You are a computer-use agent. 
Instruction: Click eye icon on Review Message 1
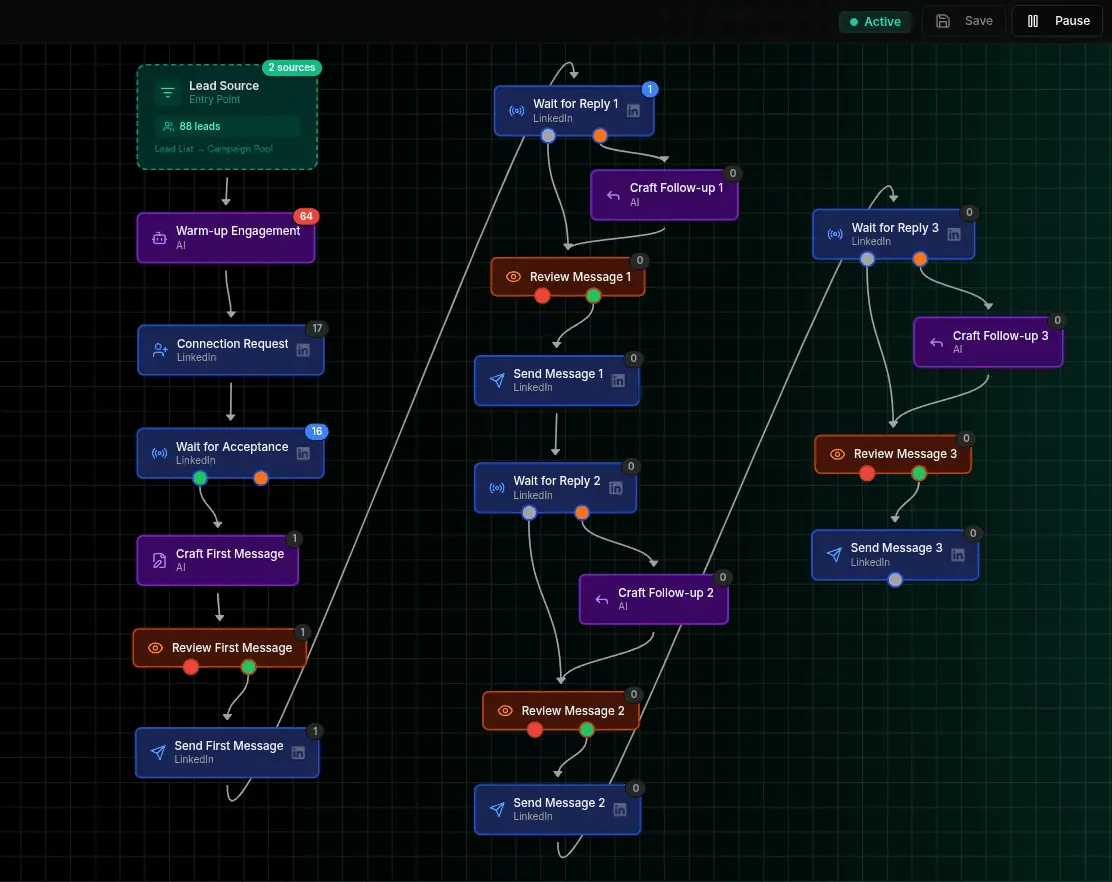click(513, 277)
